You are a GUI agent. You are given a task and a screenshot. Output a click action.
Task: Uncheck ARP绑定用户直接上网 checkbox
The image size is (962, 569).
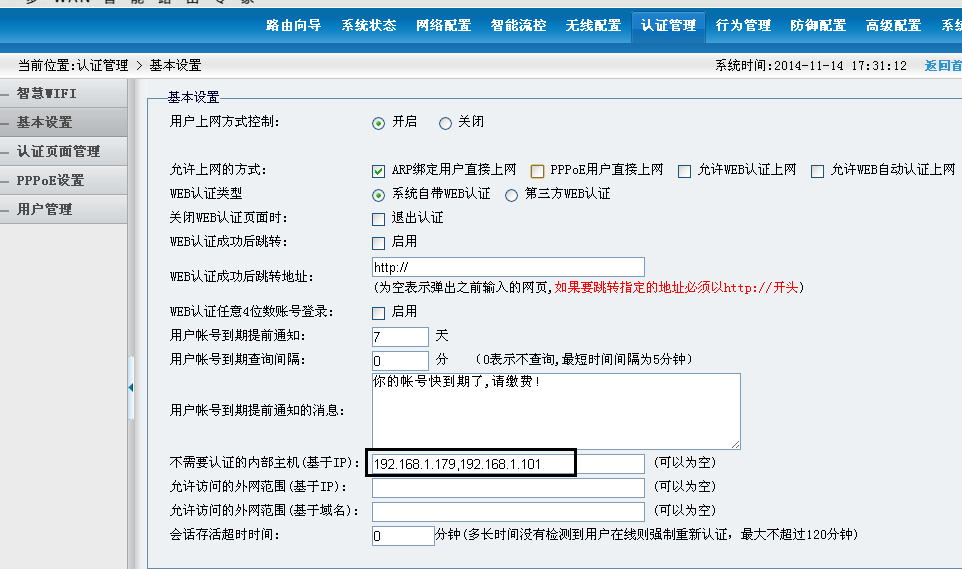[x=379, y=171]
